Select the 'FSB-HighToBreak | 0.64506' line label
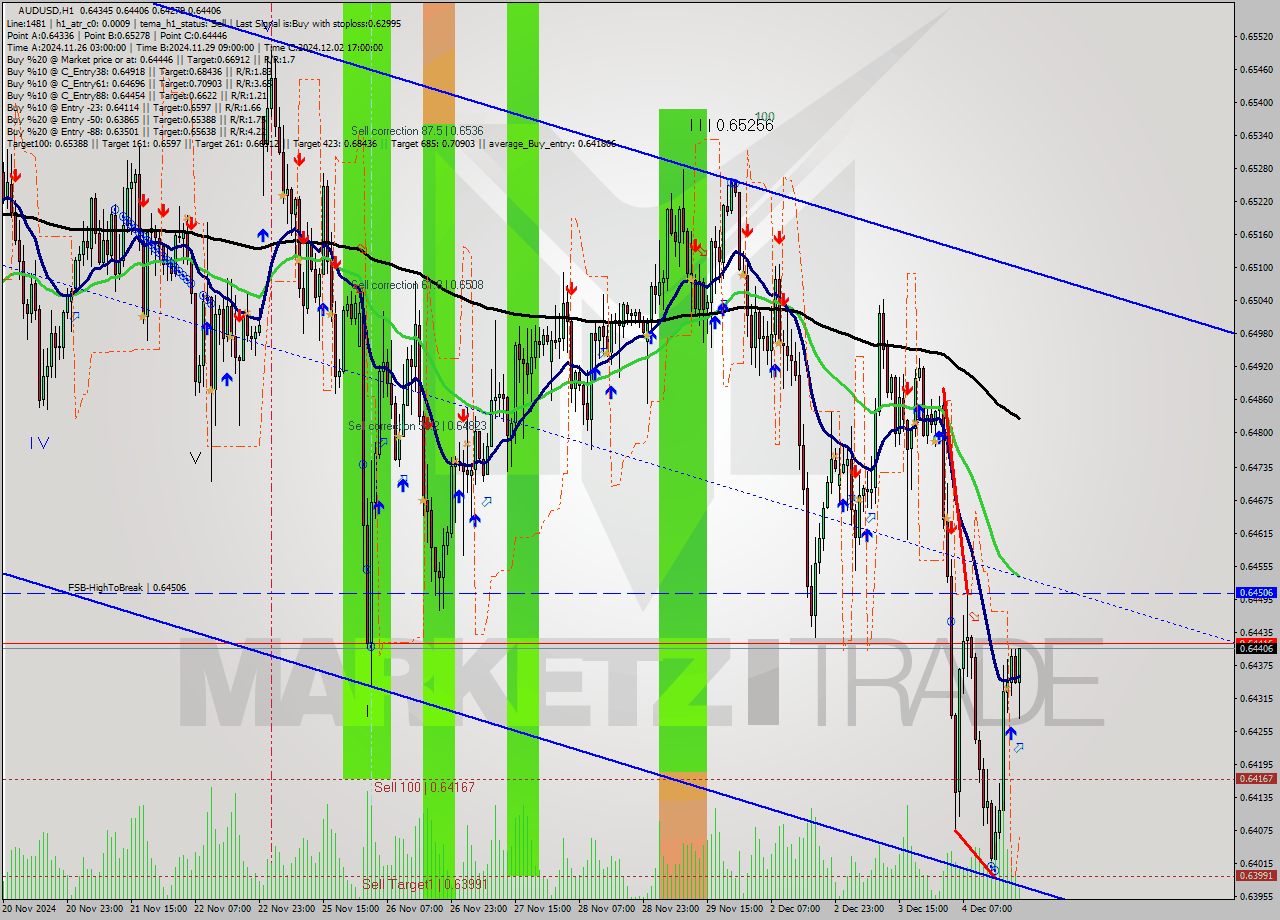 coord(127,588)
